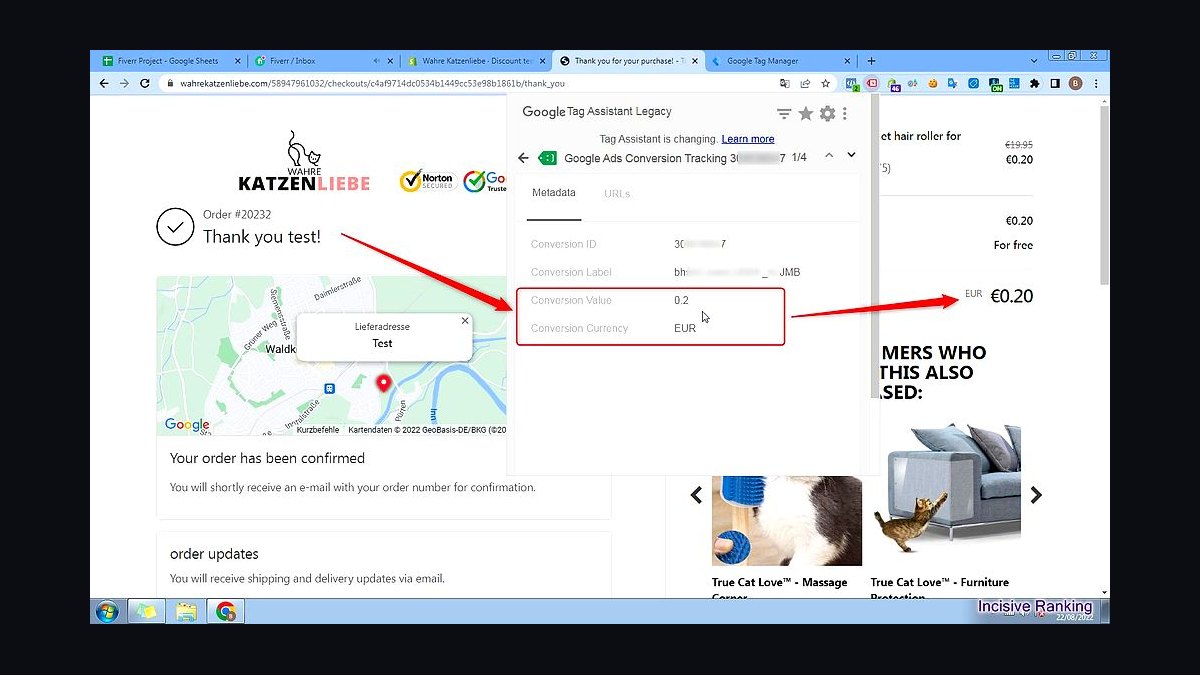Click the green tag icon beside Google Ads Conversion Tracking
This screenshot has height=675, width=1200.
[547, 158]
